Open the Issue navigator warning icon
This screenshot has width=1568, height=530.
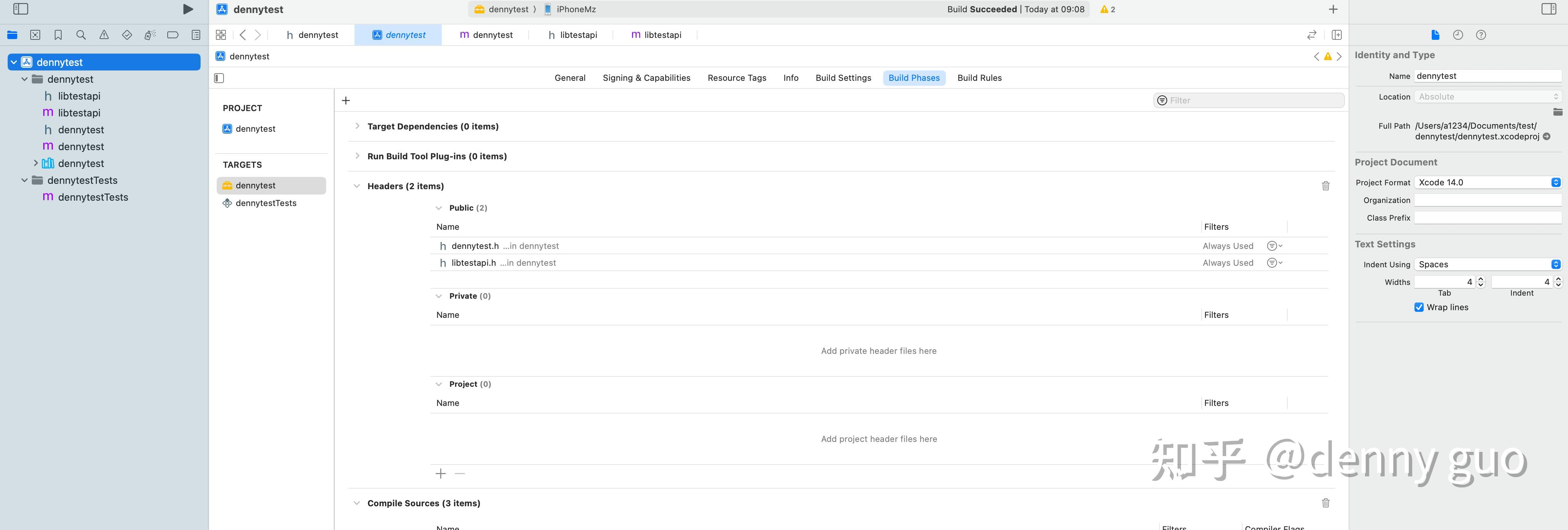(x=104, y=35)
